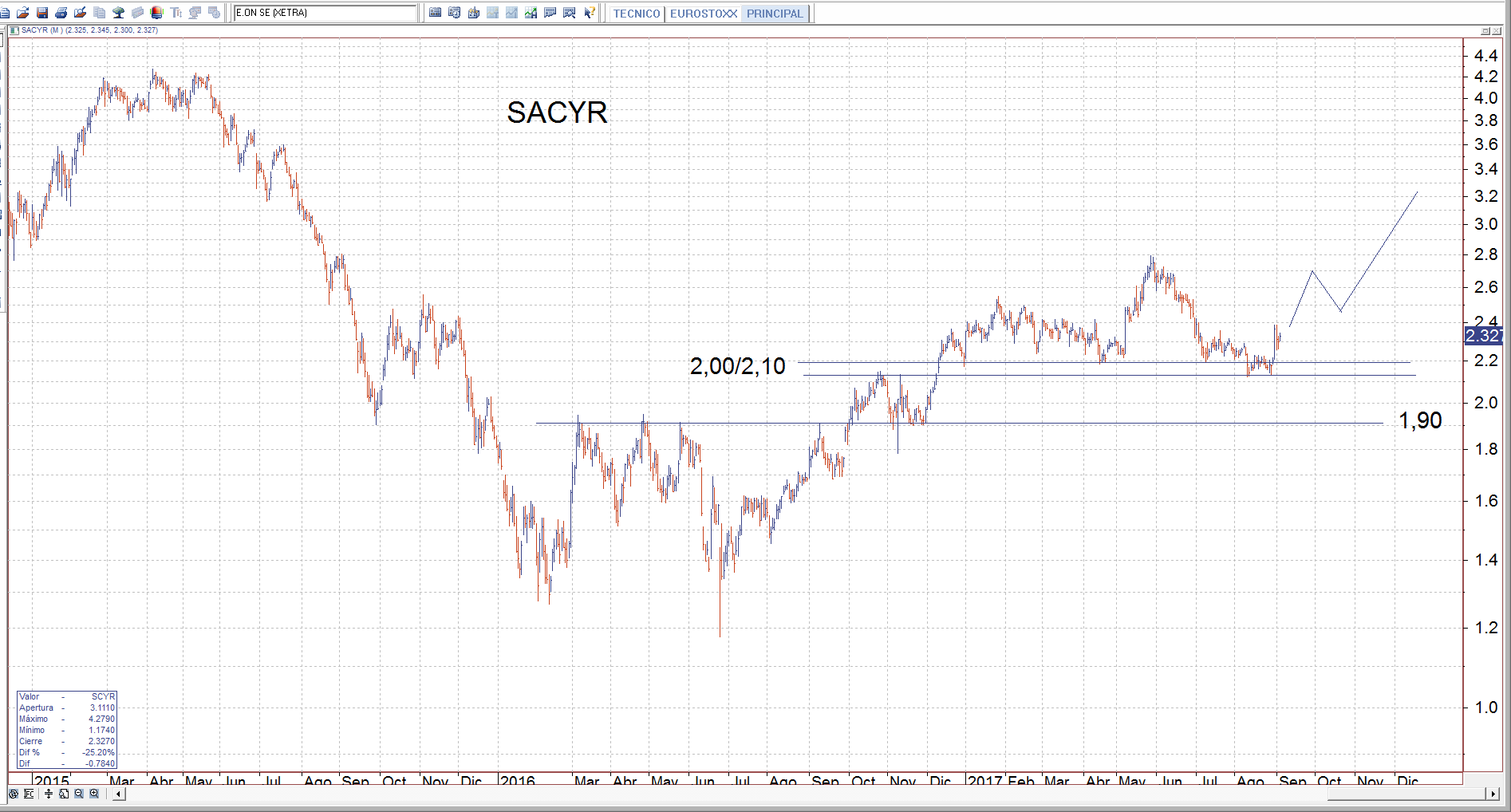Image resolution: width=1511 pixels, height=812 pixels.
Task: Click the FC icon below the chart
Action: click(30, 794)
